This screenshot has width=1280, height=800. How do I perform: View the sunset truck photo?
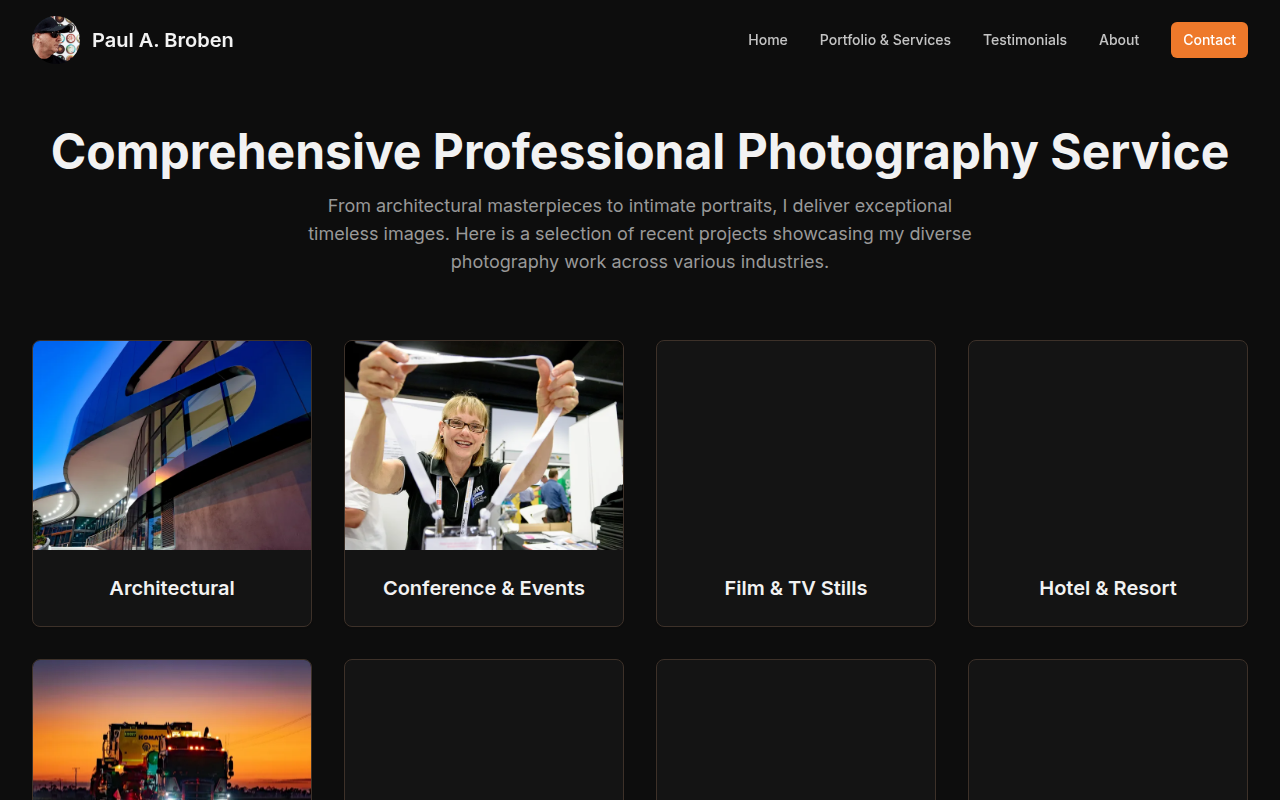(172, 730)
